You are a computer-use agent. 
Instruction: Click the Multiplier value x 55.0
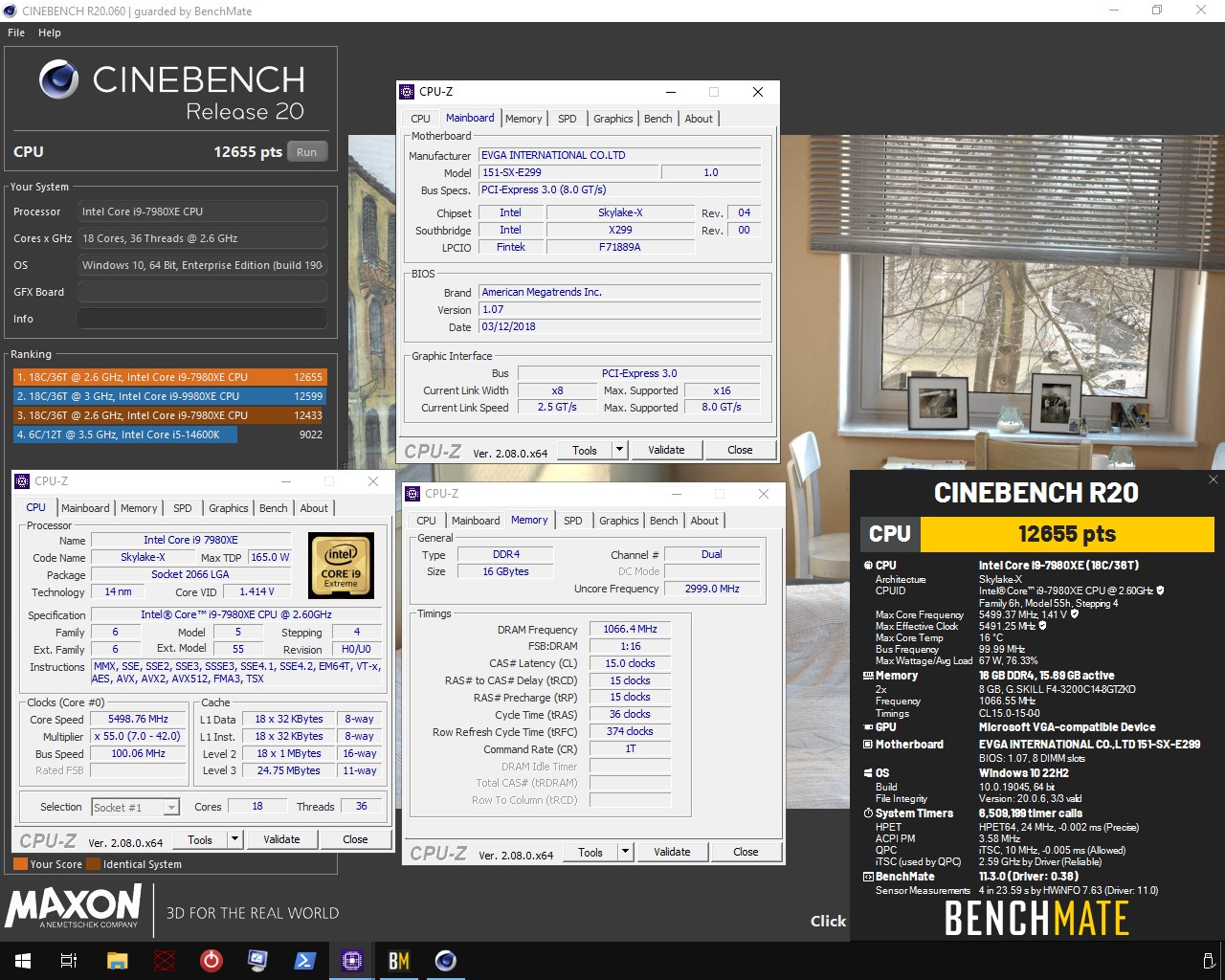coord(138,736)
